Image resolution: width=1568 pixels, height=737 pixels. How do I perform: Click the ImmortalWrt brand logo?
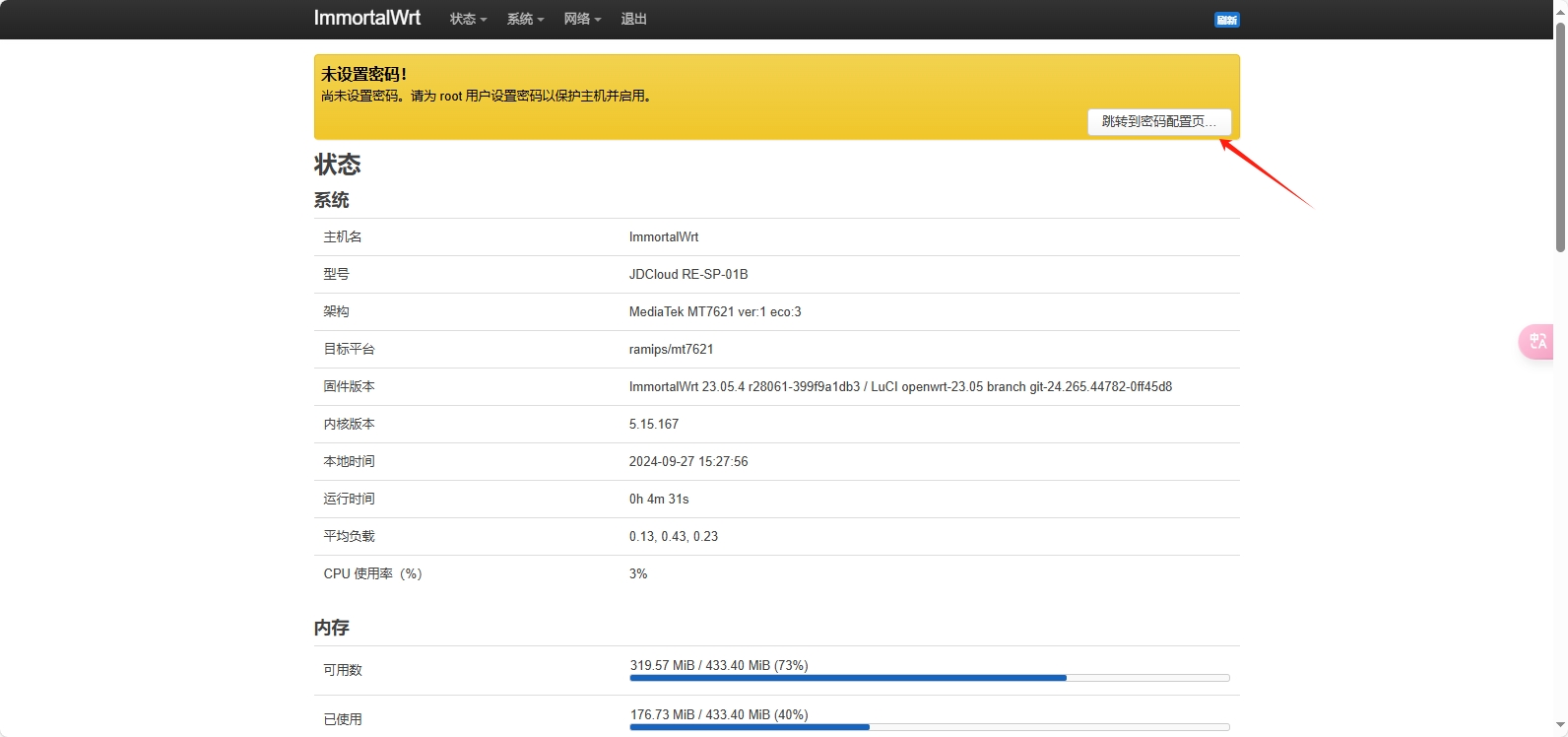[367, 18]
